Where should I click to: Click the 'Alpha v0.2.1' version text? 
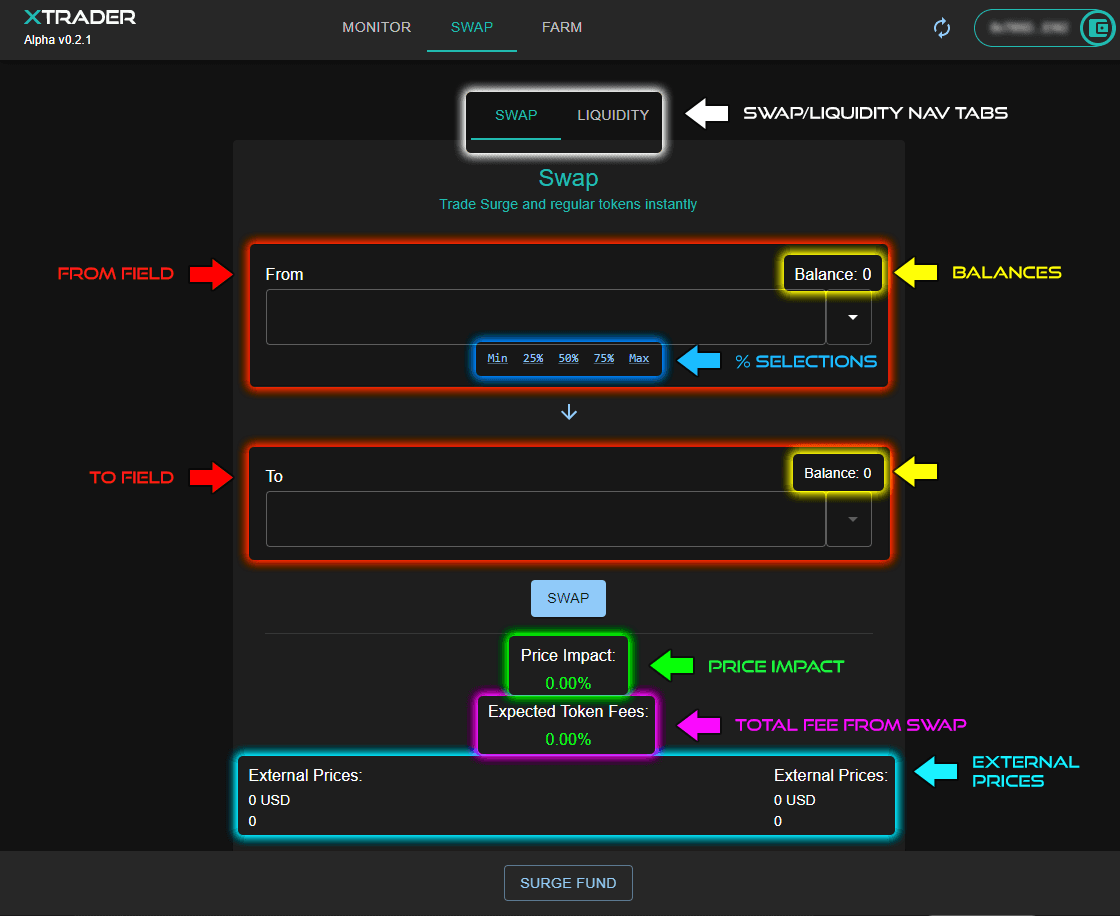[58, 40]
